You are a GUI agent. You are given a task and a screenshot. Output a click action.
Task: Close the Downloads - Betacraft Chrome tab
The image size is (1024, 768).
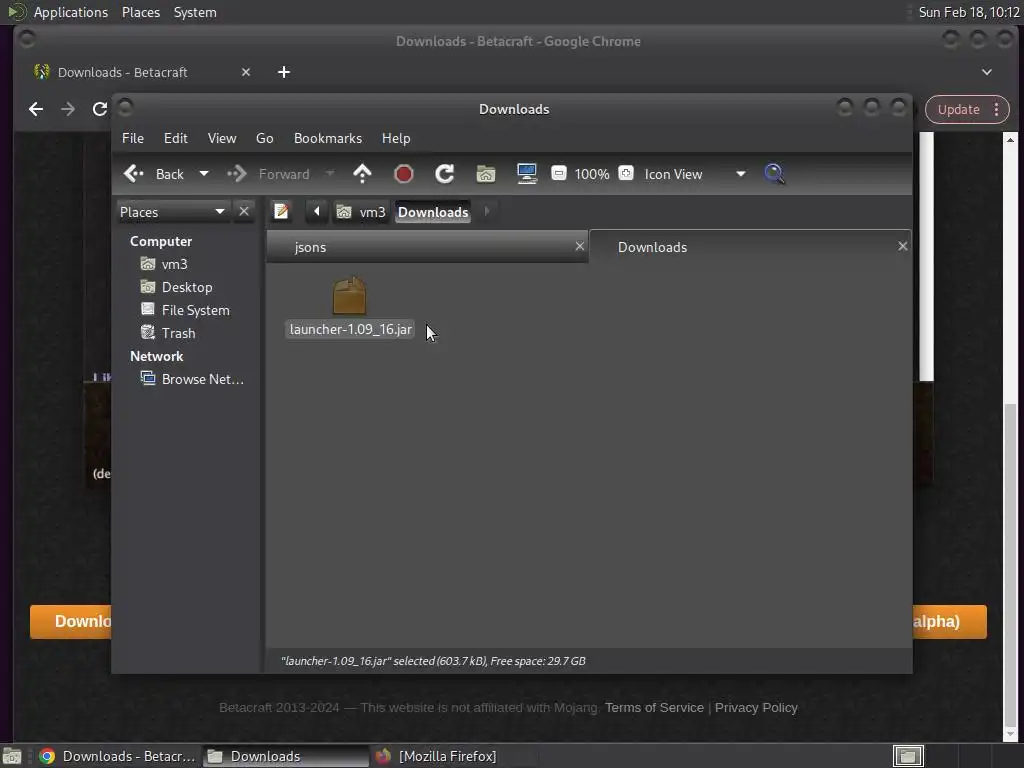point(246,72)
